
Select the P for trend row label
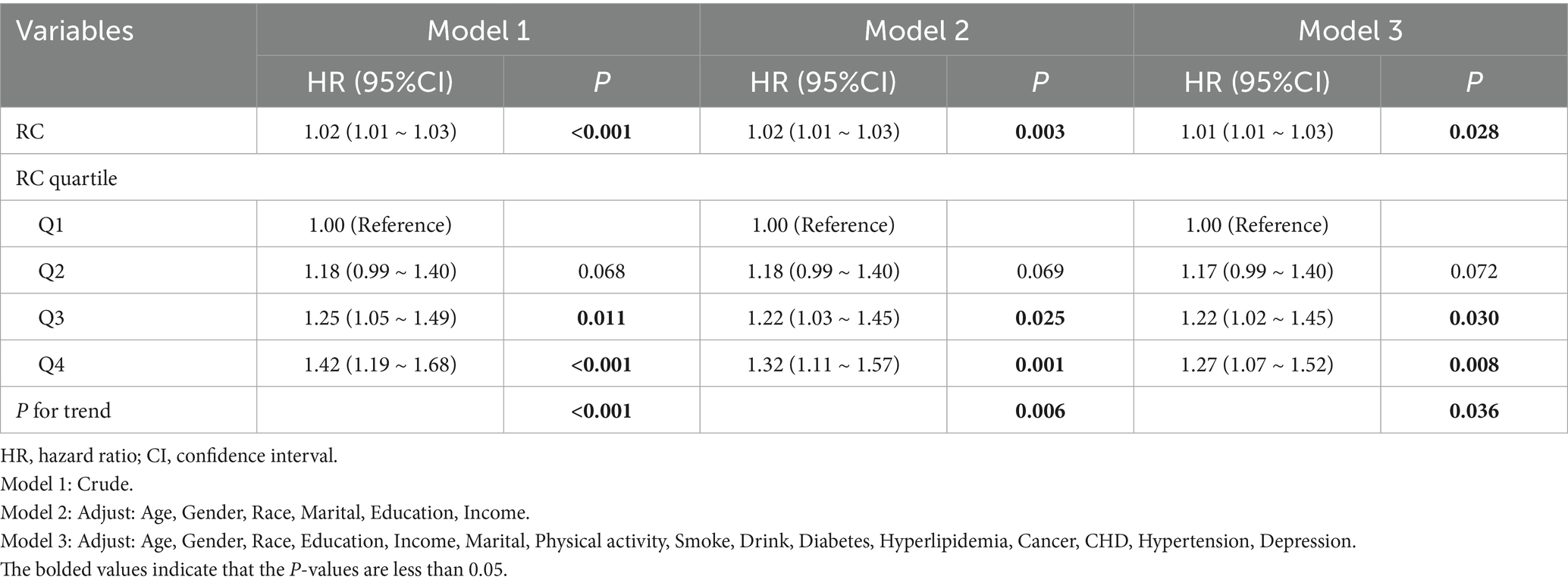(64, 411)
